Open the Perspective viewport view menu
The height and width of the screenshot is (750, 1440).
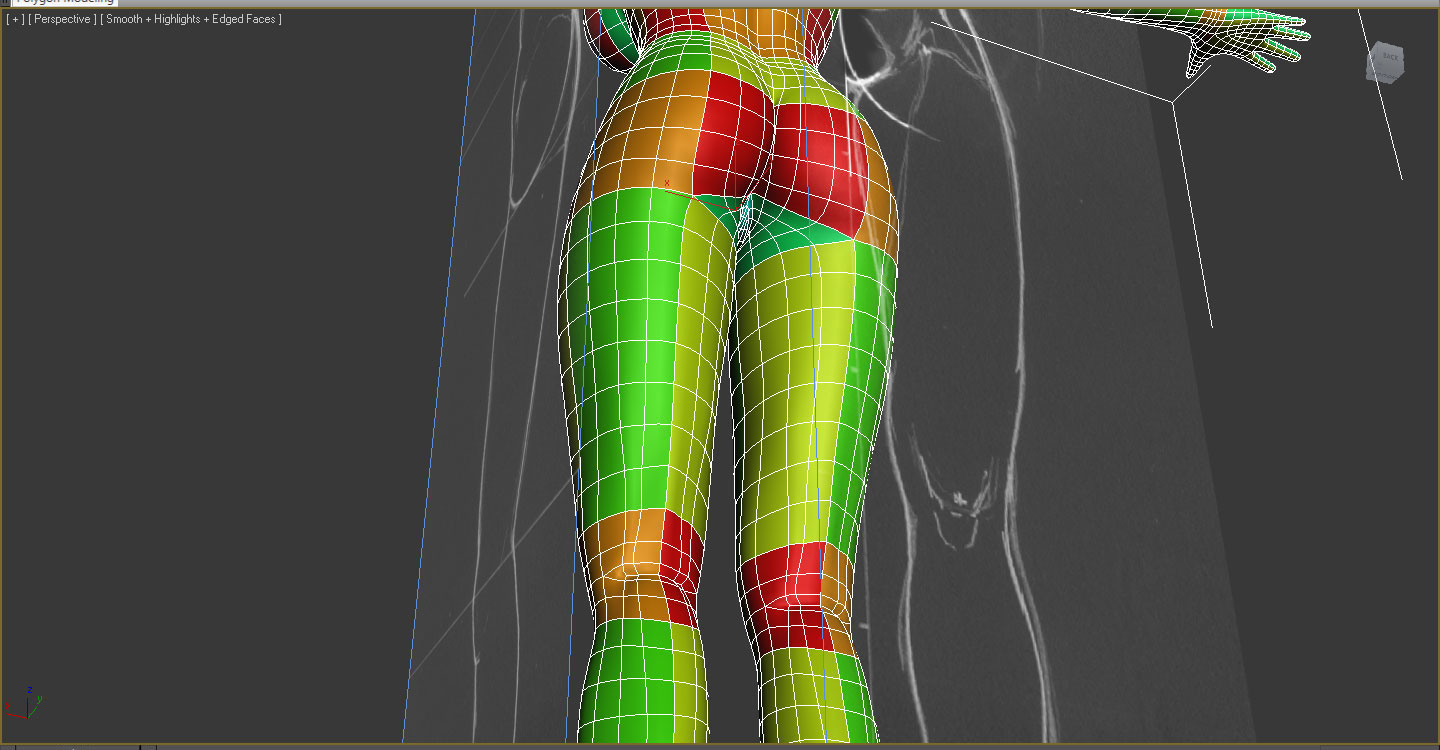pyautogui.click(x=62, y=19)
